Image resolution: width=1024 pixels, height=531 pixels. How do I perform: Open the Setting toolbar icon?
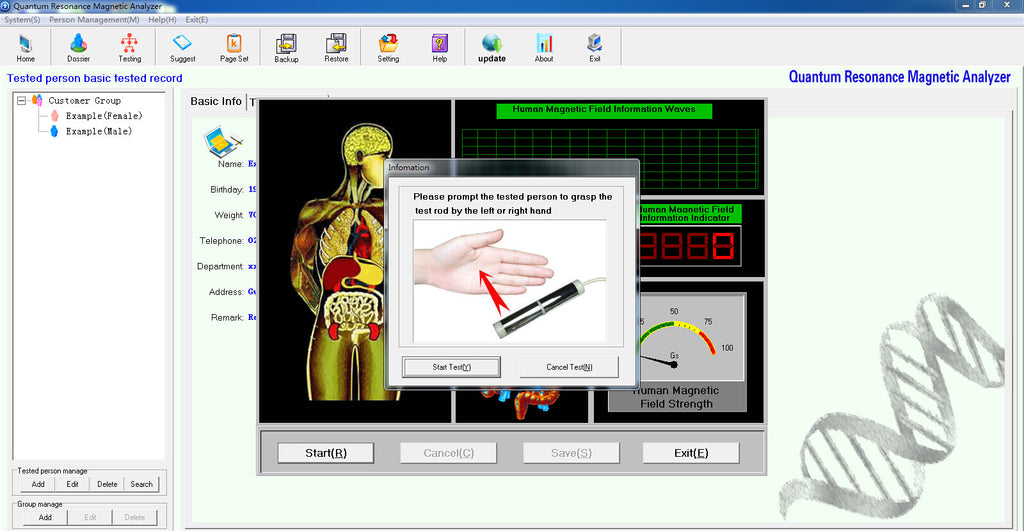tap(388, 43)
